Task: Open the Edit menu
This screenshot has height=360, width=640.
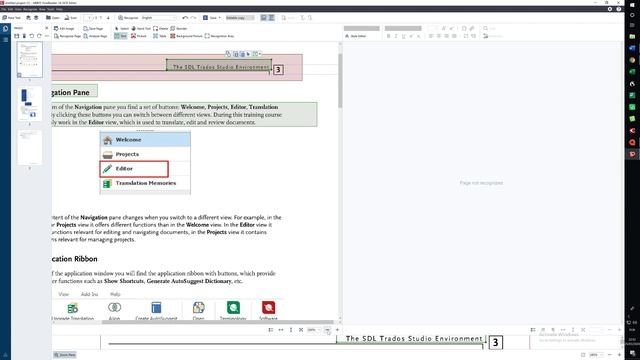Action: click(11, 9)
